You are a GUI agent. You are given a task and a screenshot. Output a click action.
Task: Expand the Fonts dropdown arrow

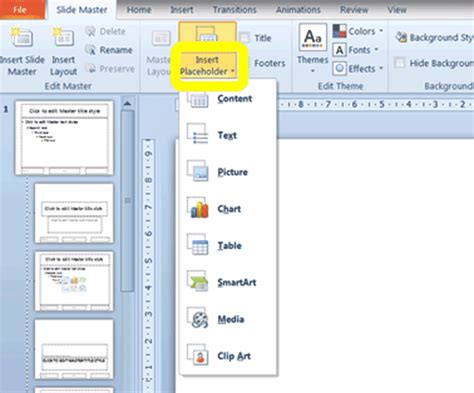coord(376,50)
